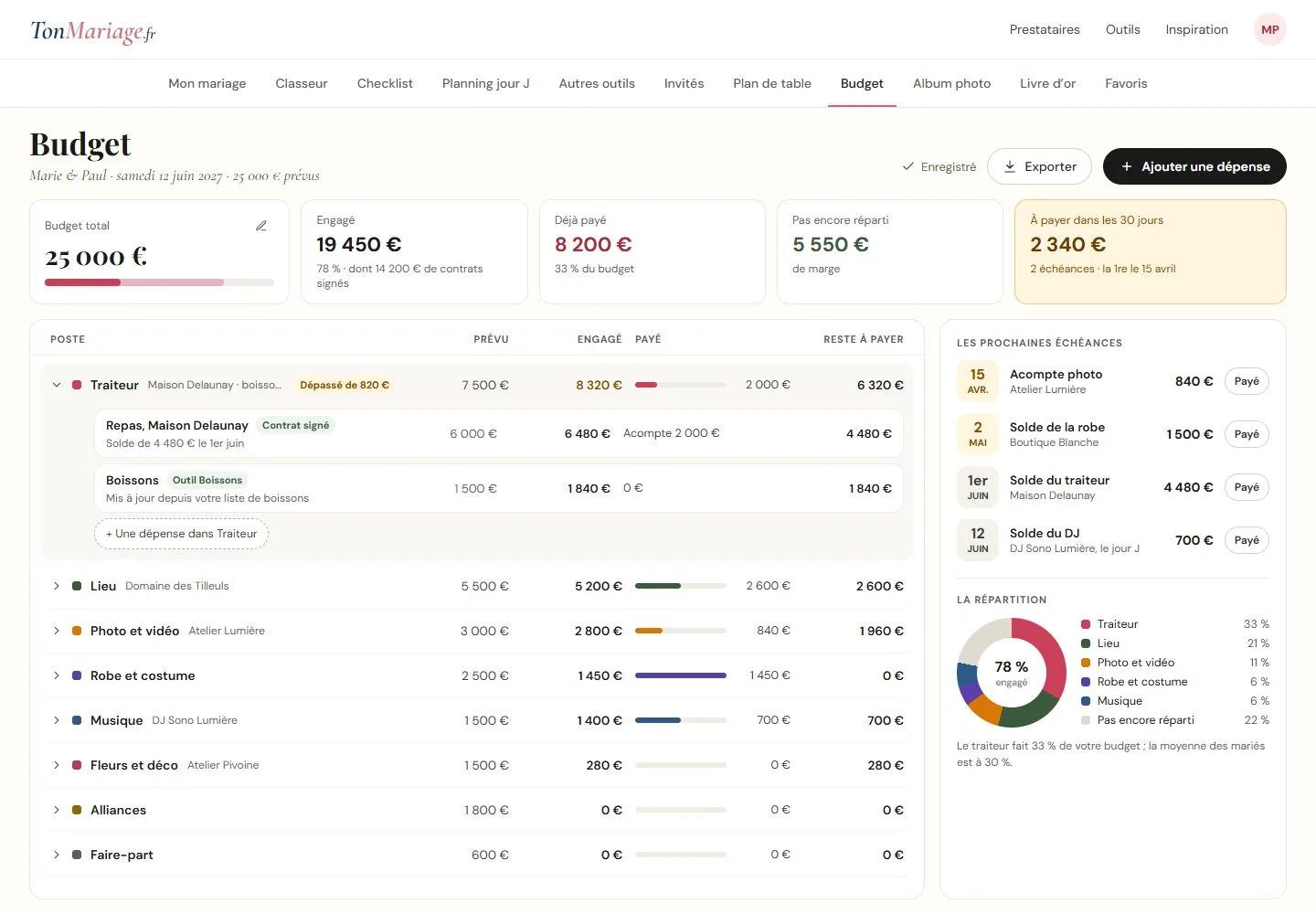Click the 78 % engagé donut chart
The image size is (1316, 914).
coord(1012,673)
